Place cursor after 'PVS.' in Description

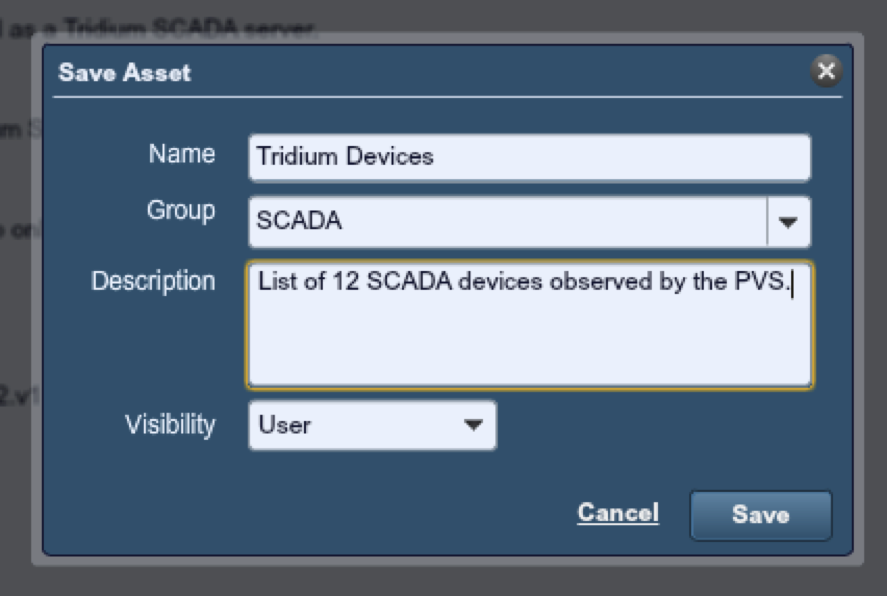(x=791, y=282)
